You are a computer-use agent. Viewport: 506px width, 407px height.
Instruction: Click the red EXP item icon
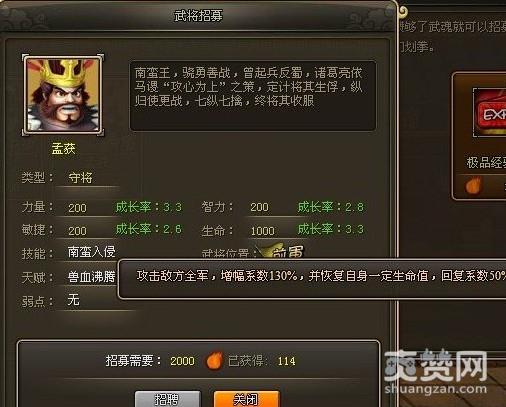click(490, 113)
